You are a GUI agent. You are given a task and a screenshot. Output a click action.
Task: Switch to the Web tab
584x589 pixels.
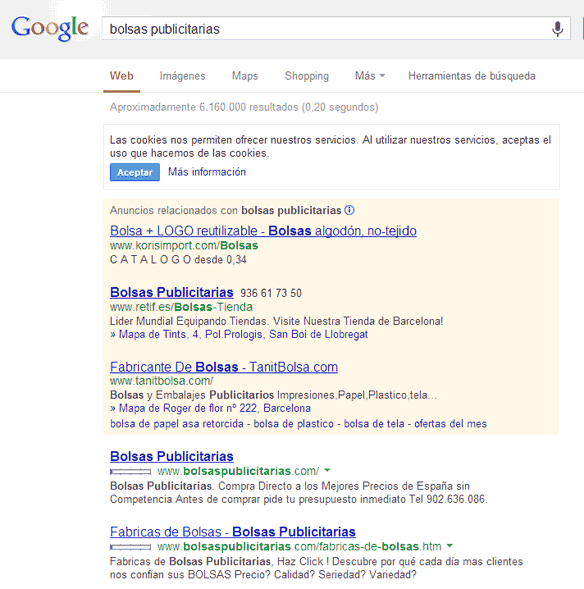point(121,76)
